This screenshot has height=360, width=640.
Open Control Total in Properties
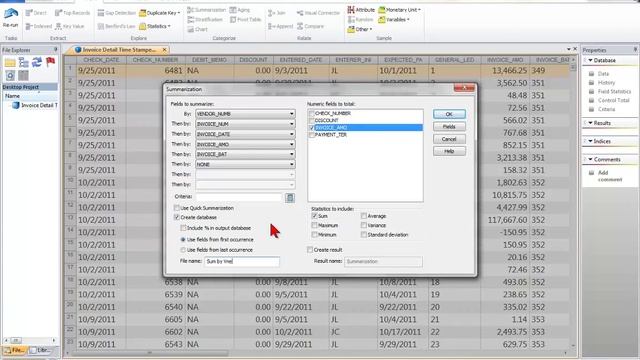point(613,100)
